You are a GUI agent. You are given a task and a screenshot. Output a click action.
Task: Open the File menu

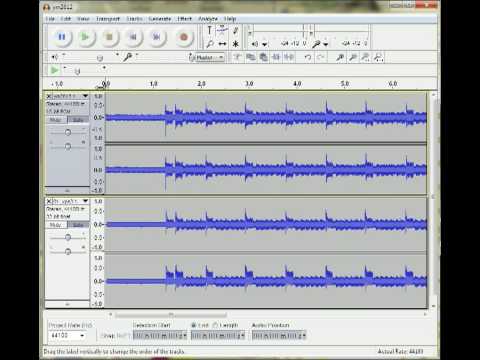(x=50, y=19)
